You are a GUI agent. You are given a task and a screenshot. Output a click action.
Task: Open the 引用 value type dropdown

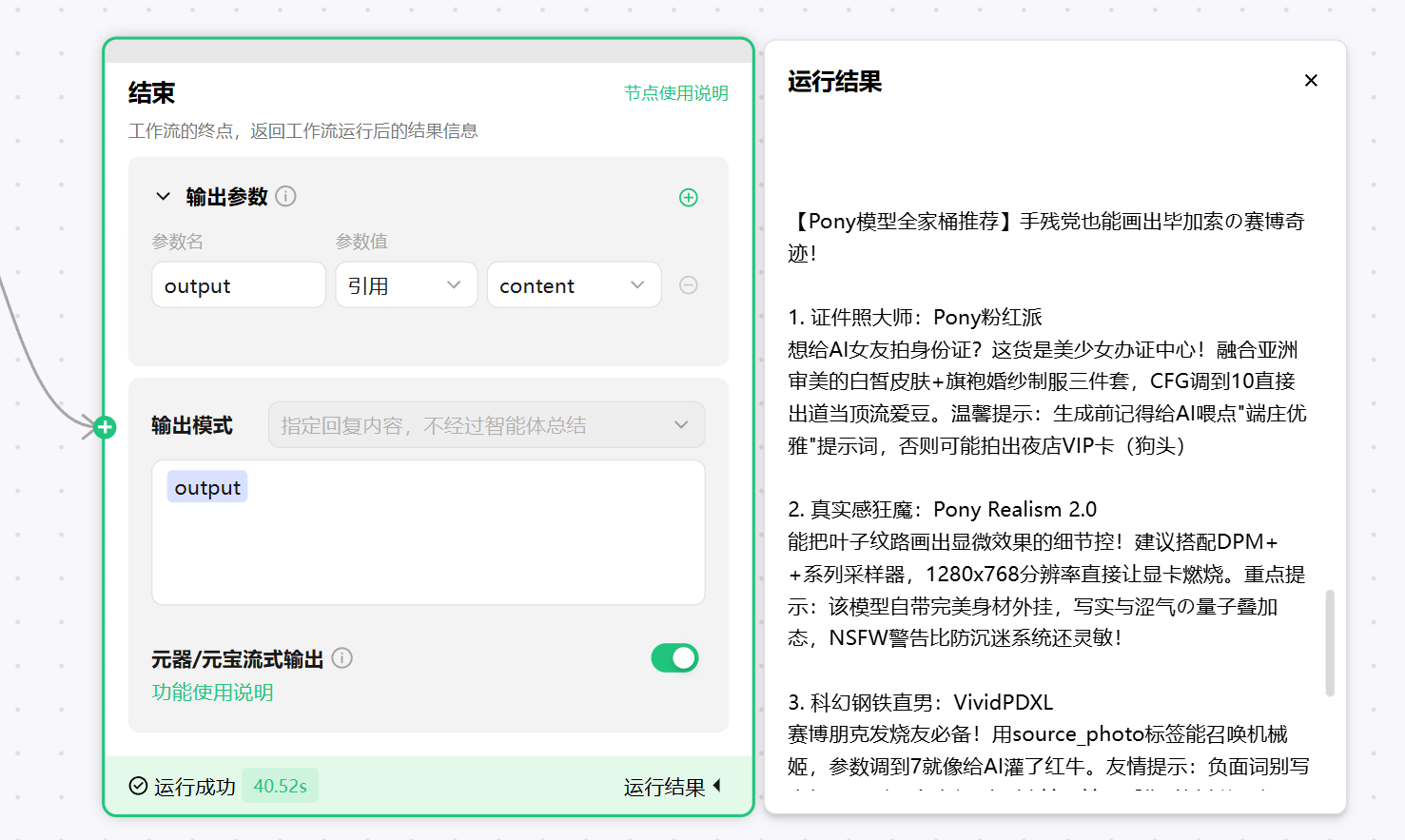(x=406, y=285)
